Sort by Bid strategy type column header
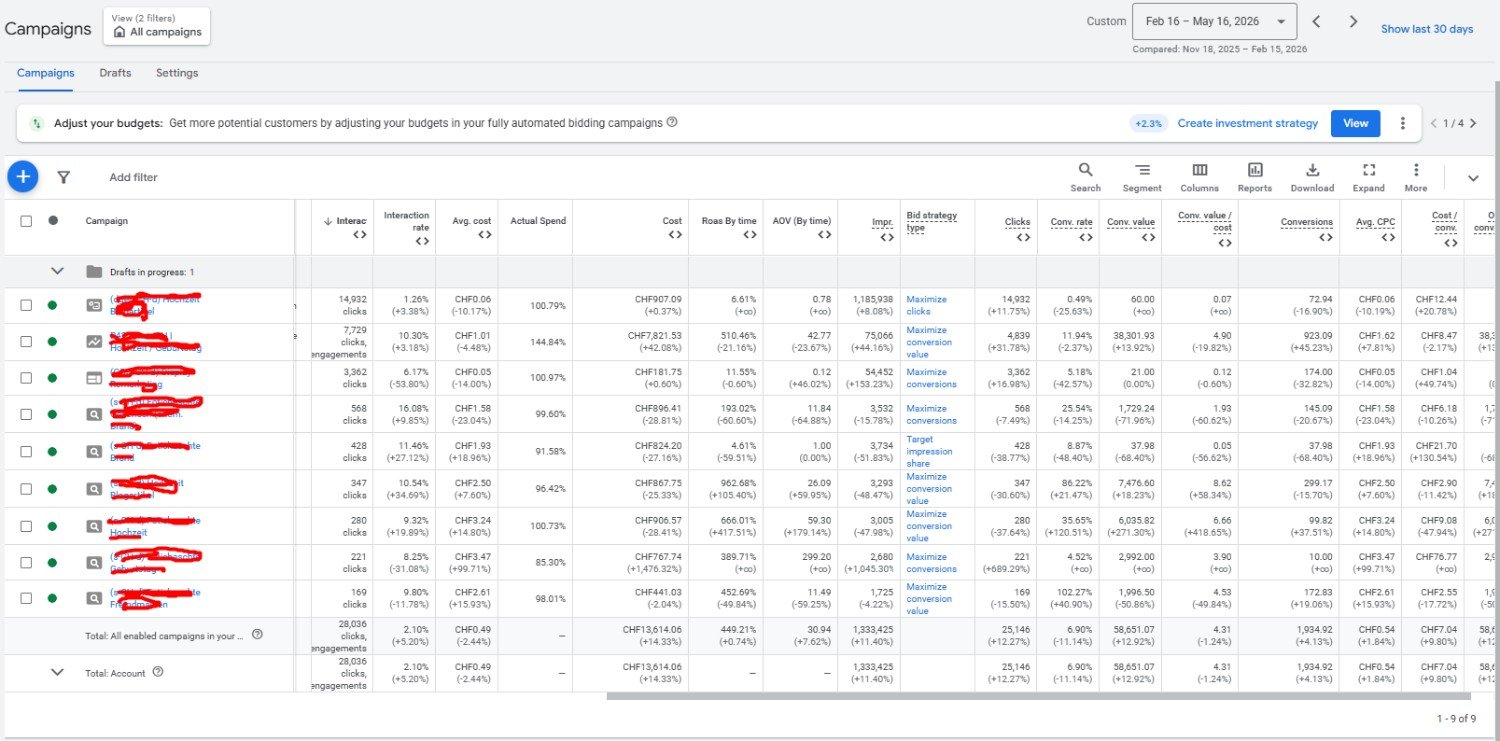 click(x=932, y=221)
